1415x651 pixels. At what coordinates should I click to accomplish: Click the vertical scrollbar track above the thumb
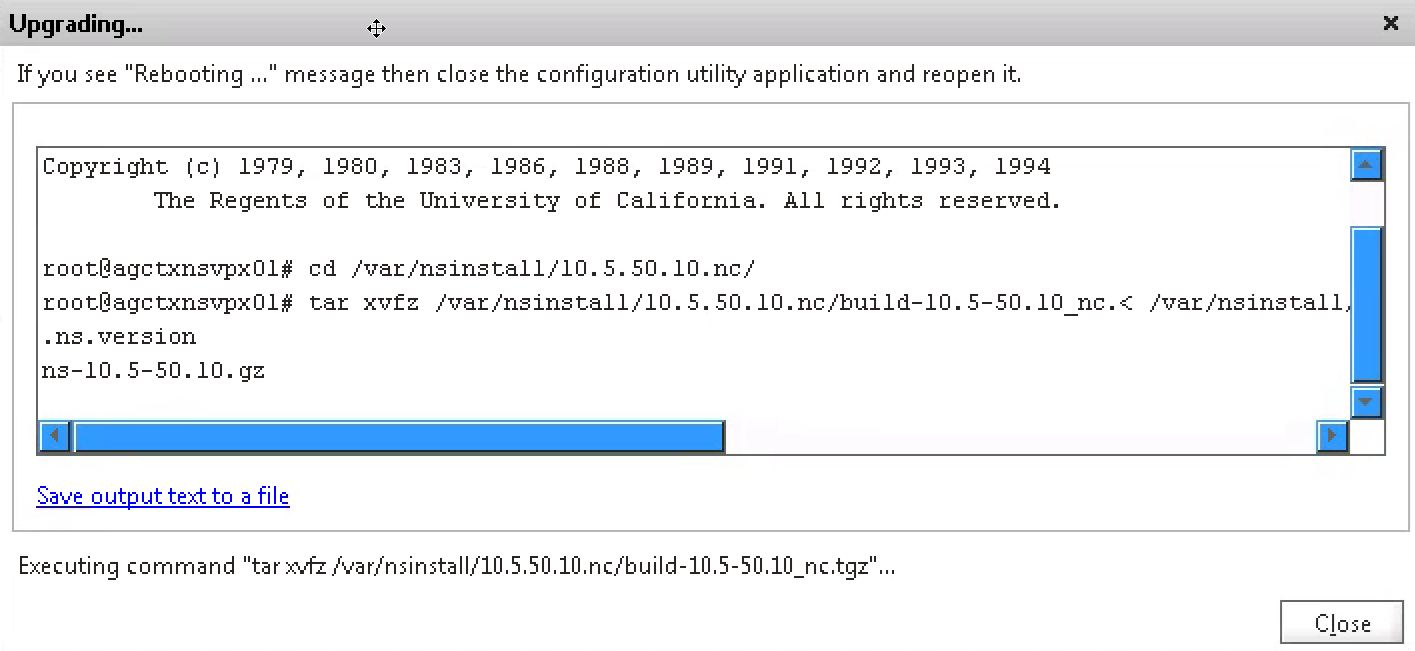(x=1366, y=204)
